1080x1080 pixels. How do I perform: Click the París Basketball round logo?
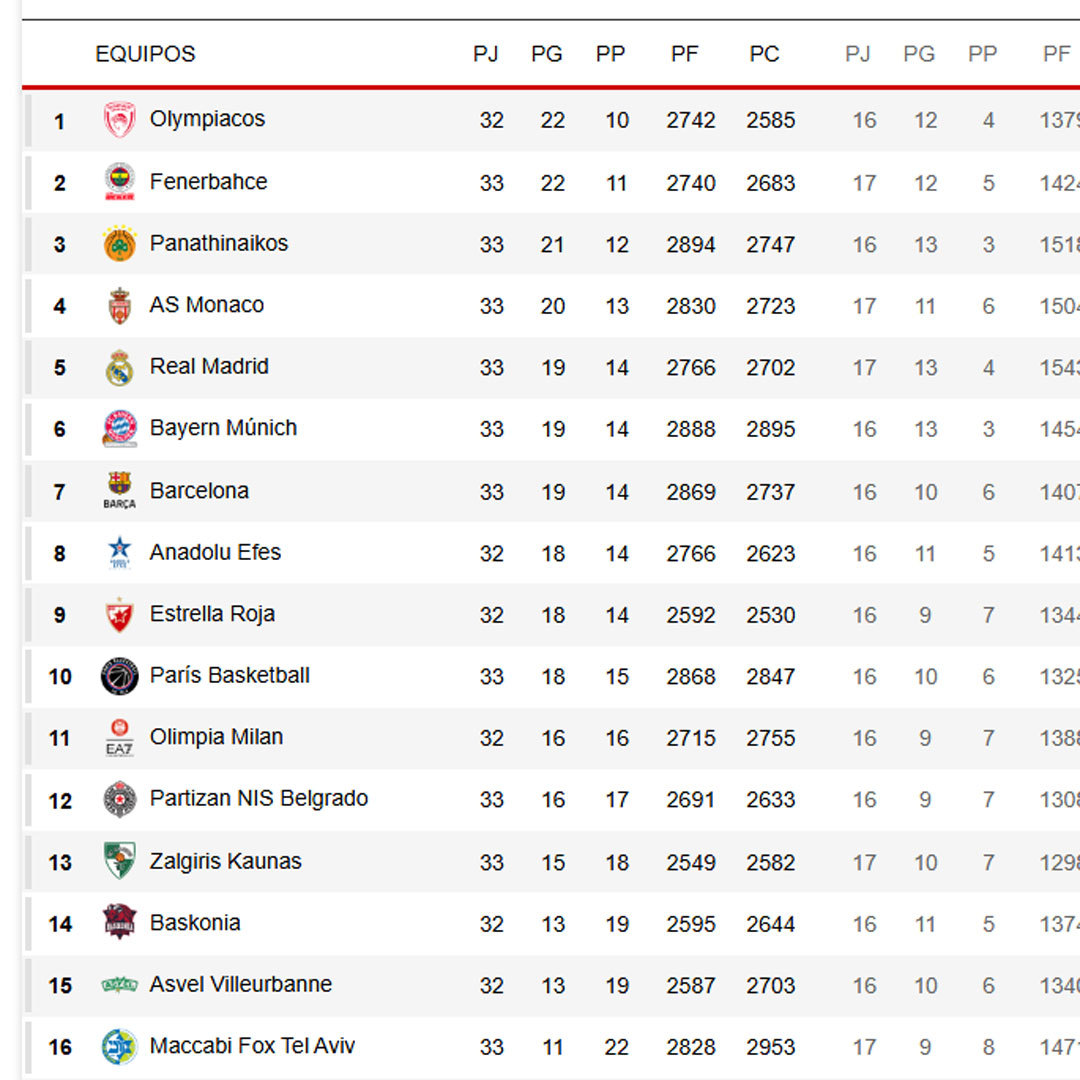120,677
